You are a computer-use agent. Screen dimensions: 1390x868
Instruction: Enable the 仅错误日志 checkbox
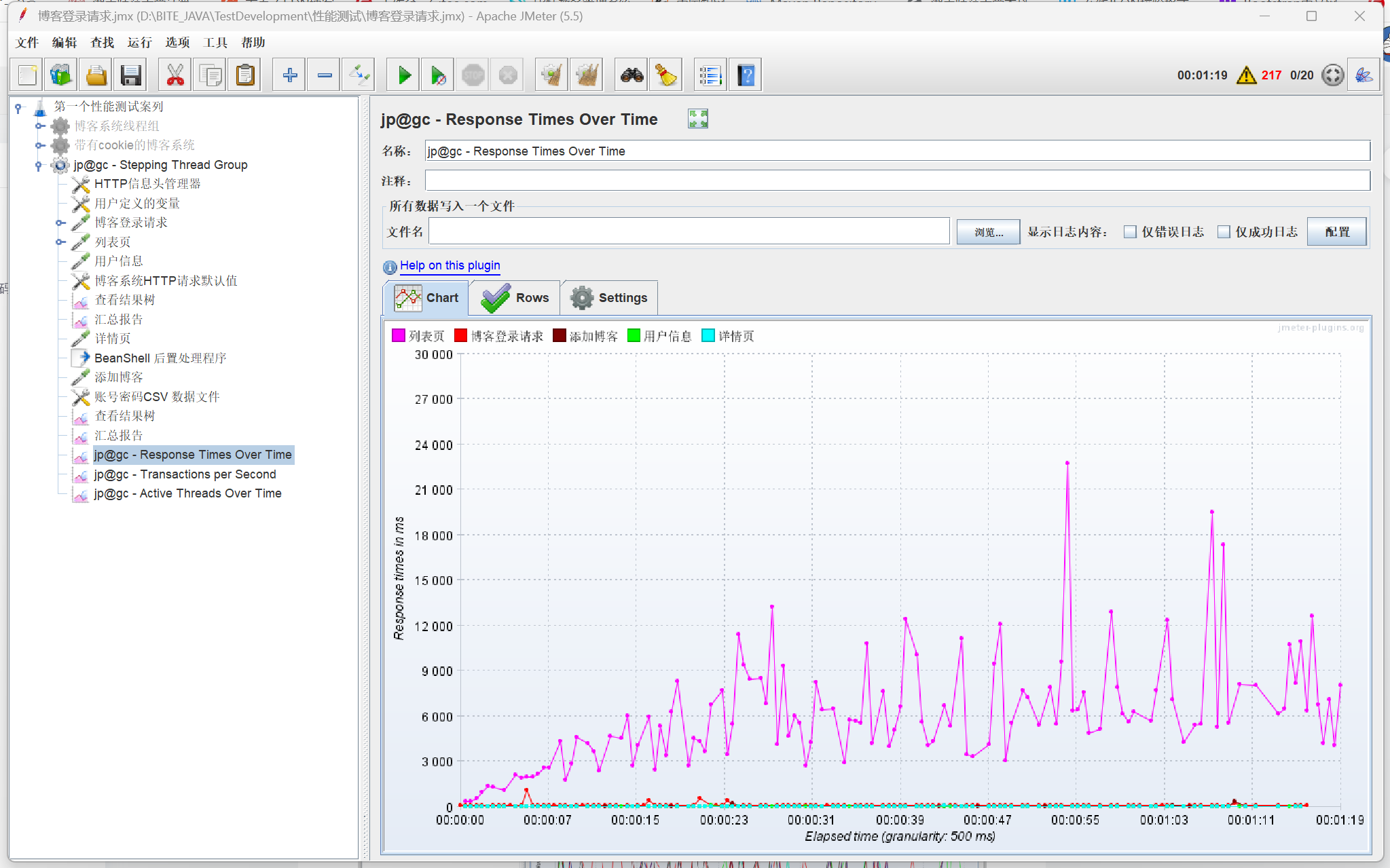click(1130, 232)
